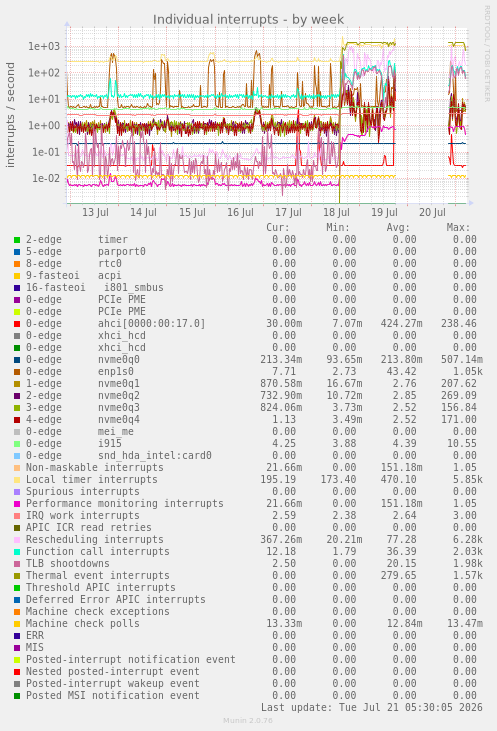Click the Rescheduling interrupts pink swatch
This screenshot has width=497, height=731.
(17, 540)
